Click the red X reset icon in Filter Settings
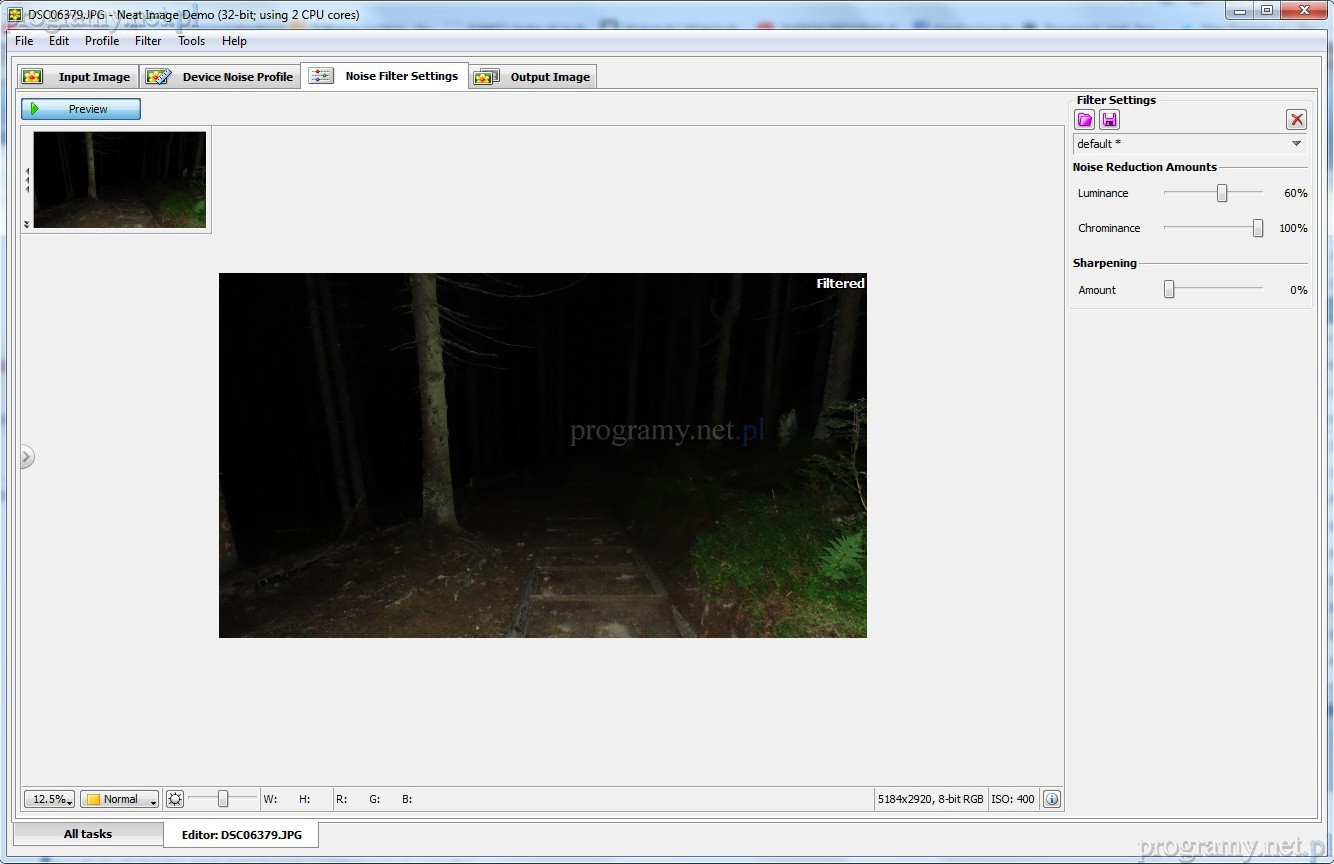This screenshot has width=1334, height=864. [1296, 120]
